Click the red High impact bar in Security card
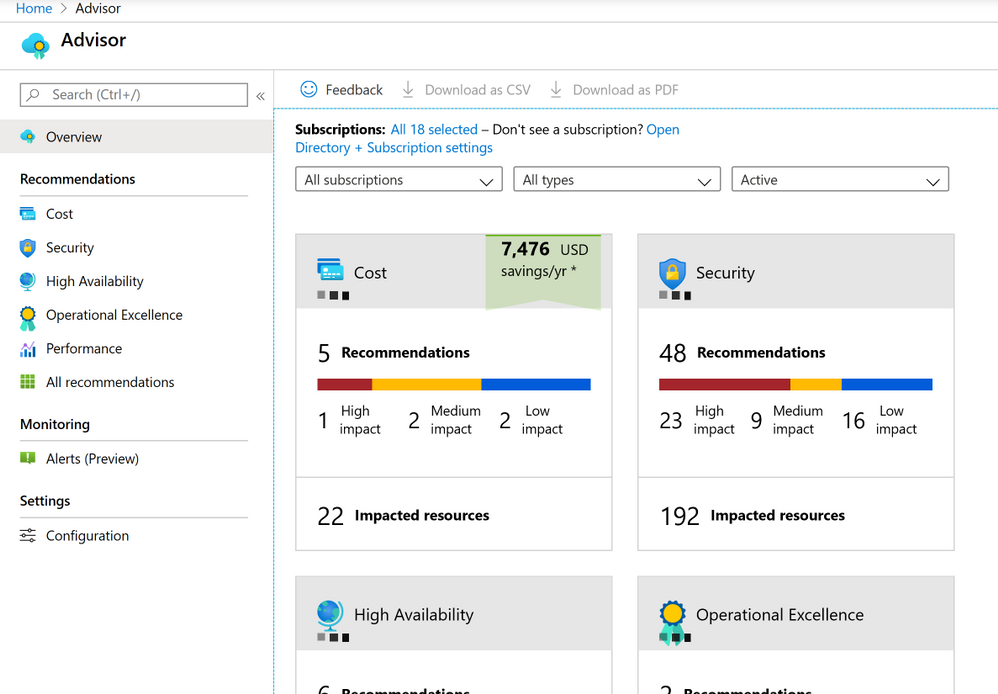The image size is (998, 694). coord(724,384)
